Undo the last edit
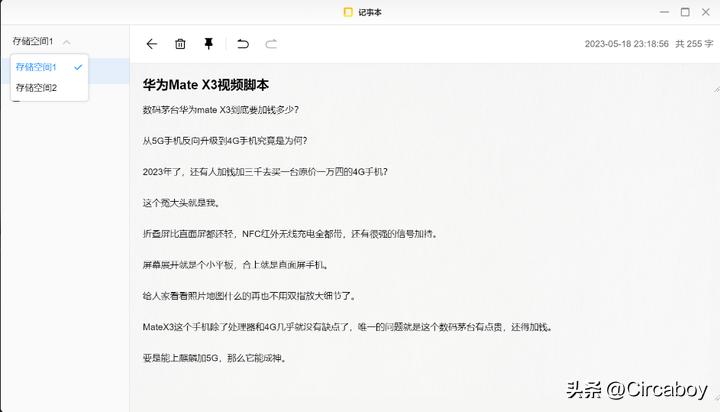 (x=243, y=44)
